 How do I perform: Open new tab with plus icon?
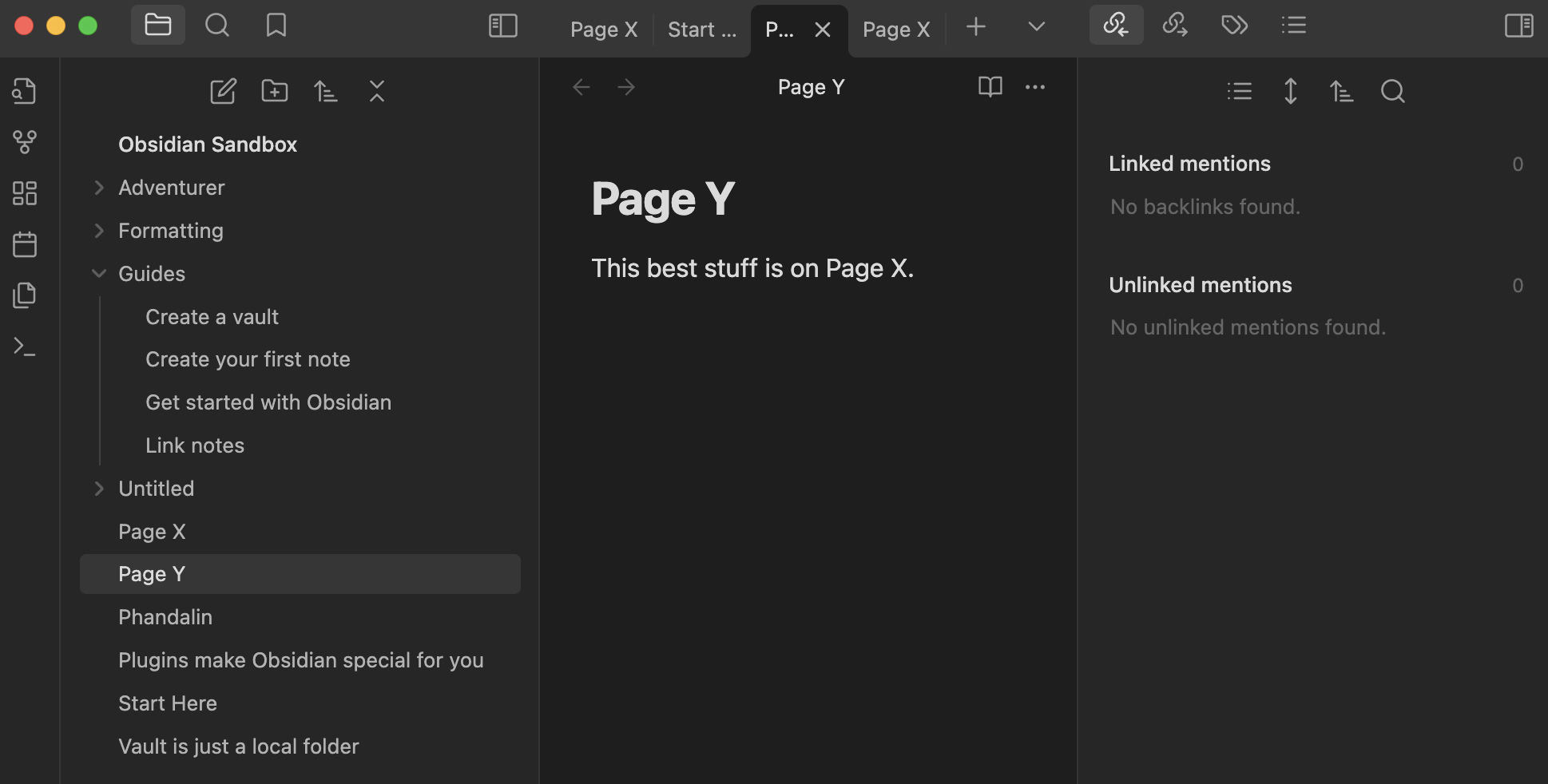click(x=976, y=26)
